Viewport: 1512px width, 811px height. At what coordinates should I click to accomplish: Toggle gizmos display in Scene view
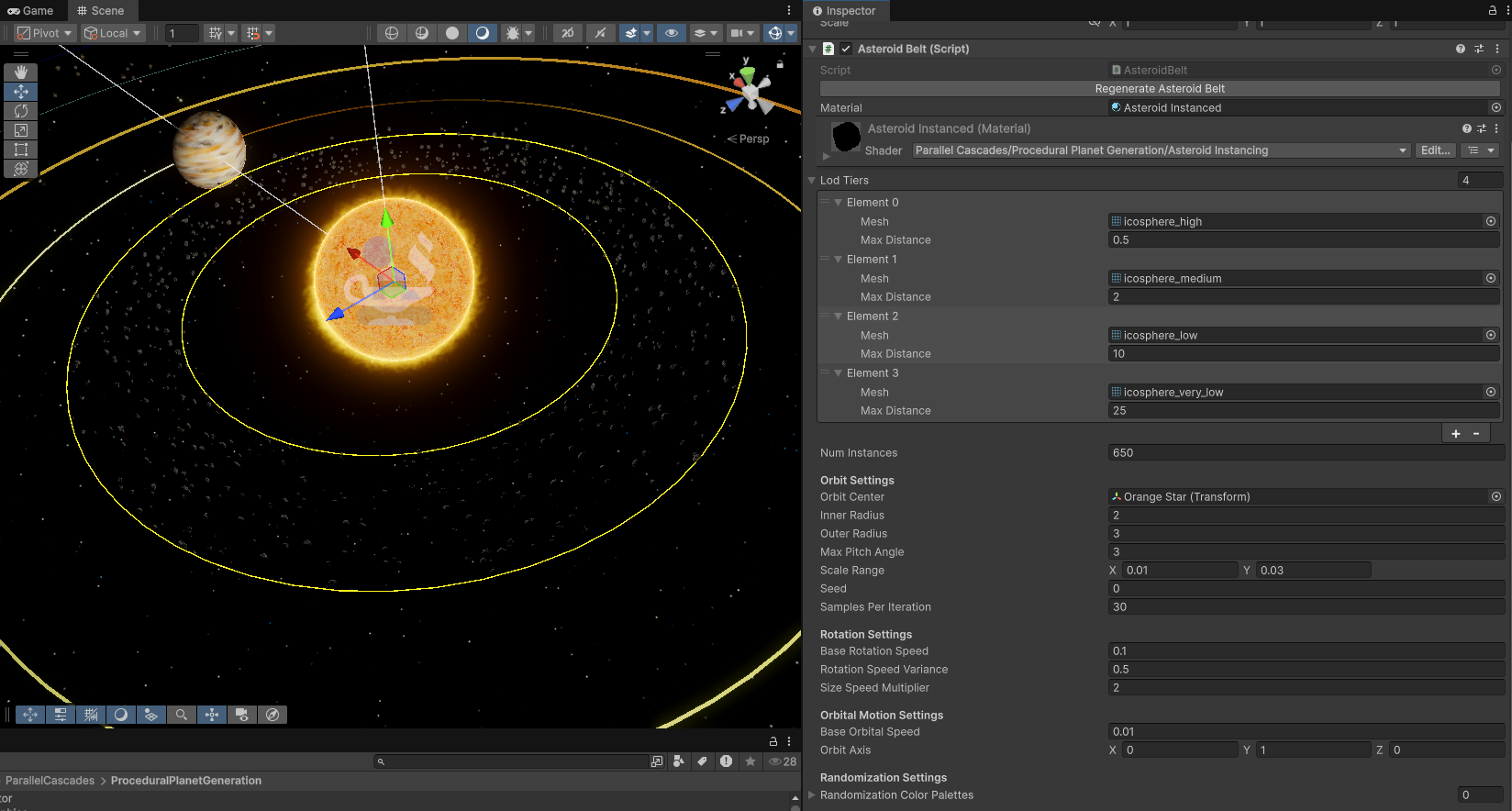775,33
